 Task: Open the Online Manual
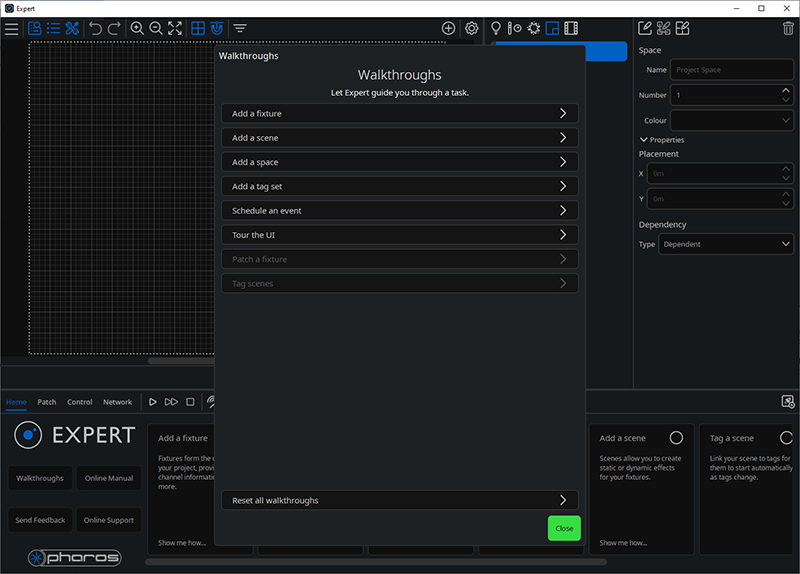click(x=109, y=478)
